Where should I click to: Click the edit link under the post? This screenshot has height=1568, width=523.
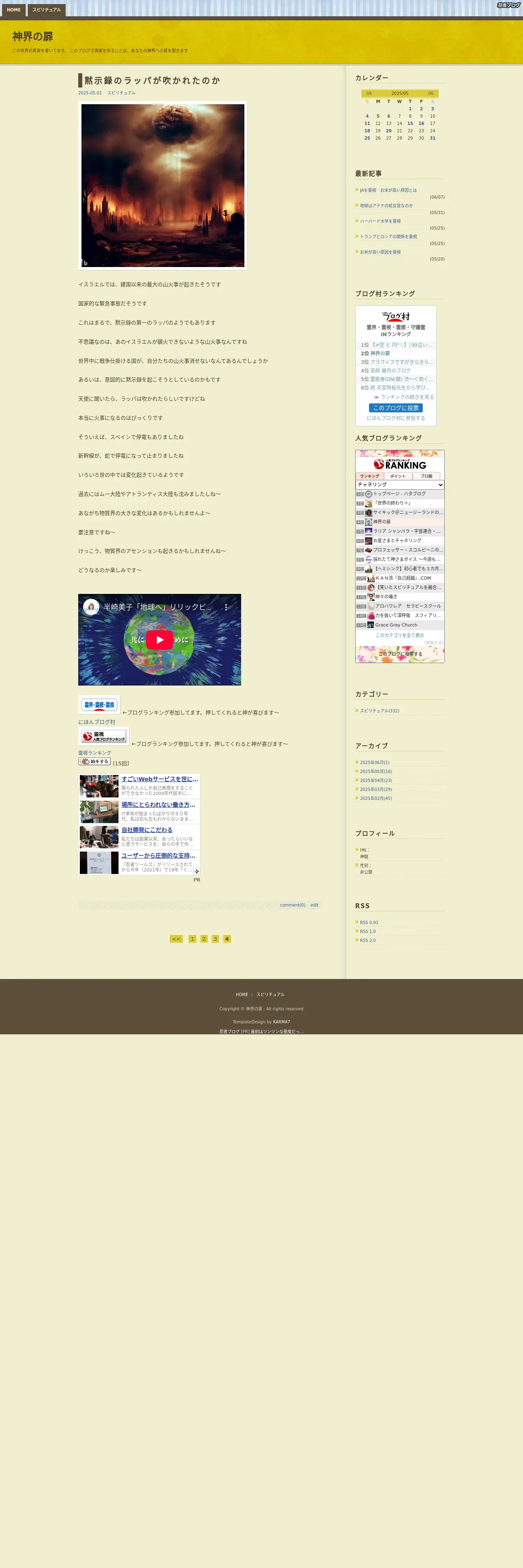[x=314, y=905]
